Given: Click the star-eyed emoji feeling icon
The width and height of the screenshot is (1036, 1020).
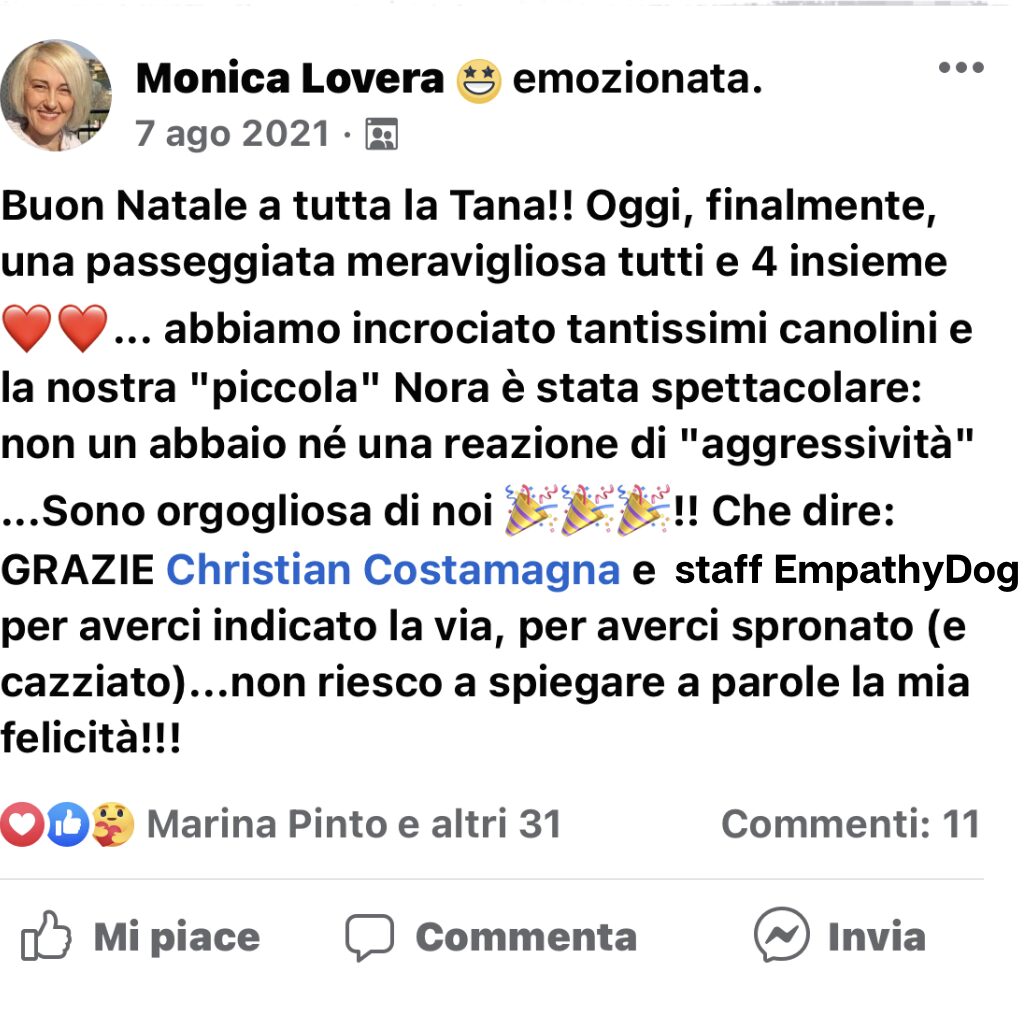Looking at the screenshot, I should [478, 80].
